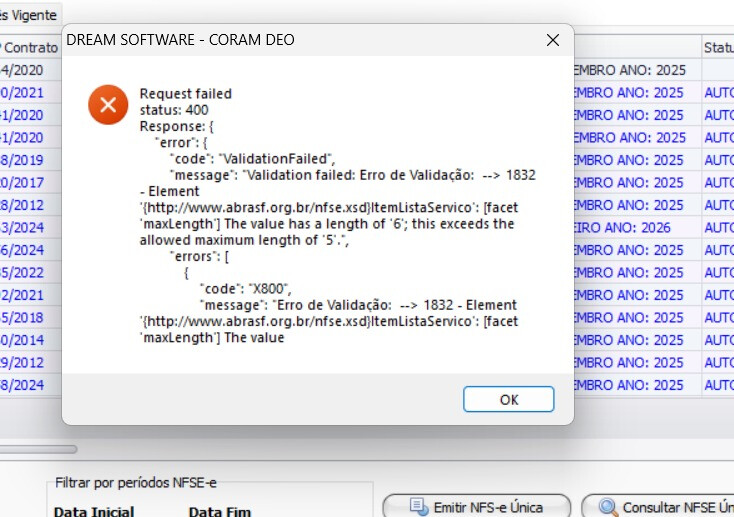The image size is (734, 517).
Task: Select the row with contract date 0/2014
Action: [22, 340]
